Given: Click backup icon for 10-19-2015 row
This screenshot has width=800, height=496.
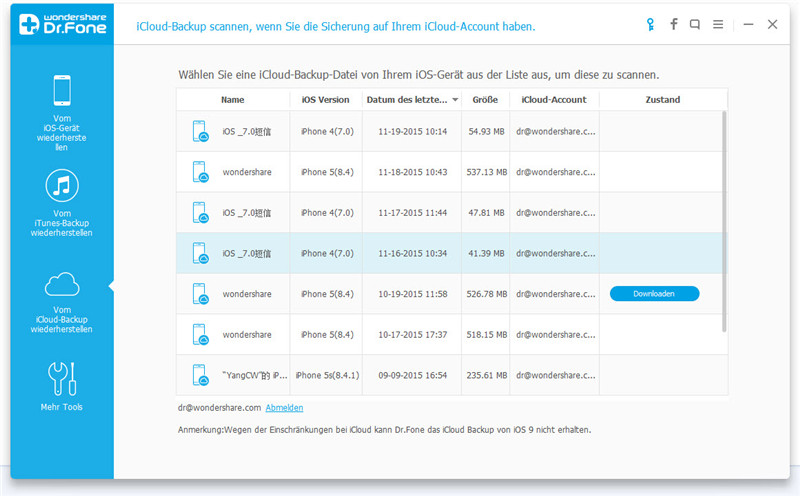Looking at the screenshot, I should tap(201, 294).
